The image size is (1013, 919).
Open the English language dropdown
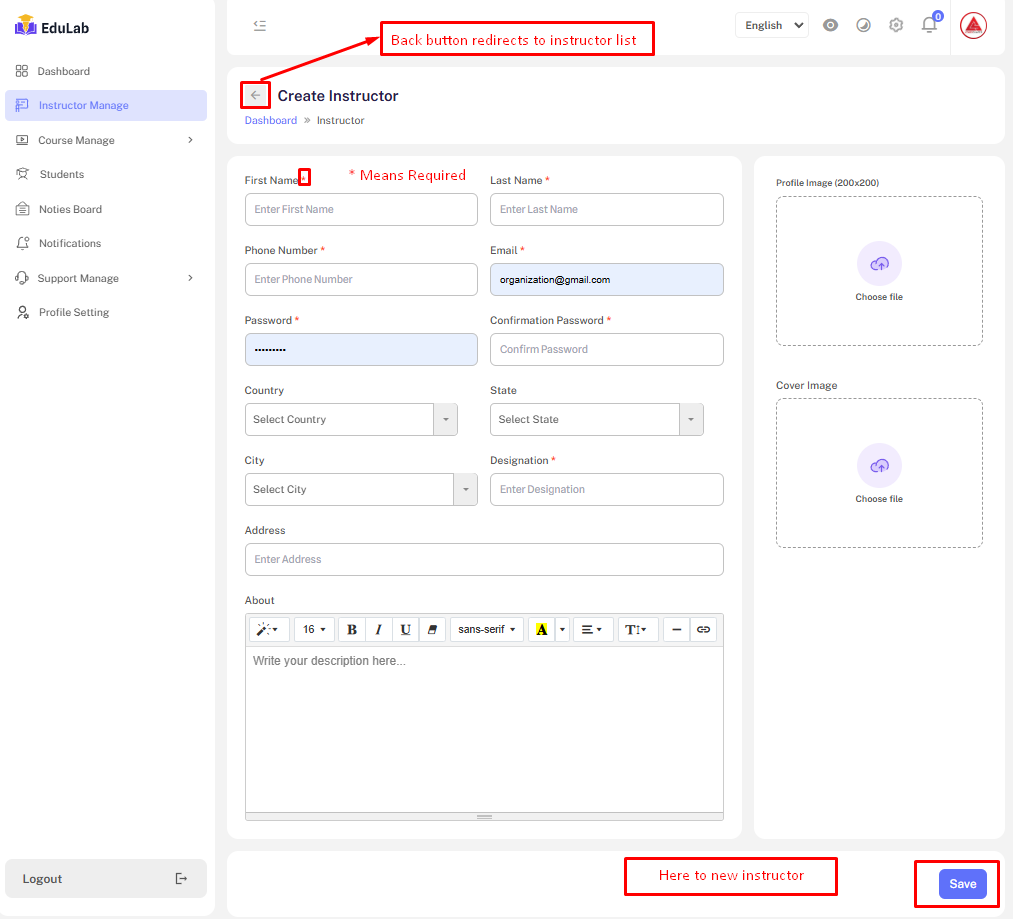(771, 26)
